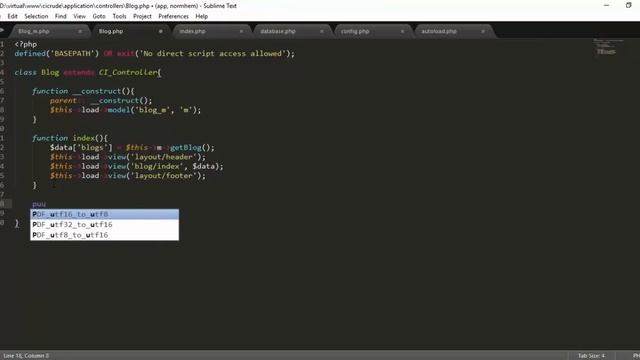The height and width of the screenshot is (360, 640).
Task: Choose PDF_utf8_to_utf16 autocomplete suggestion
Action: (x=104, y=235)
